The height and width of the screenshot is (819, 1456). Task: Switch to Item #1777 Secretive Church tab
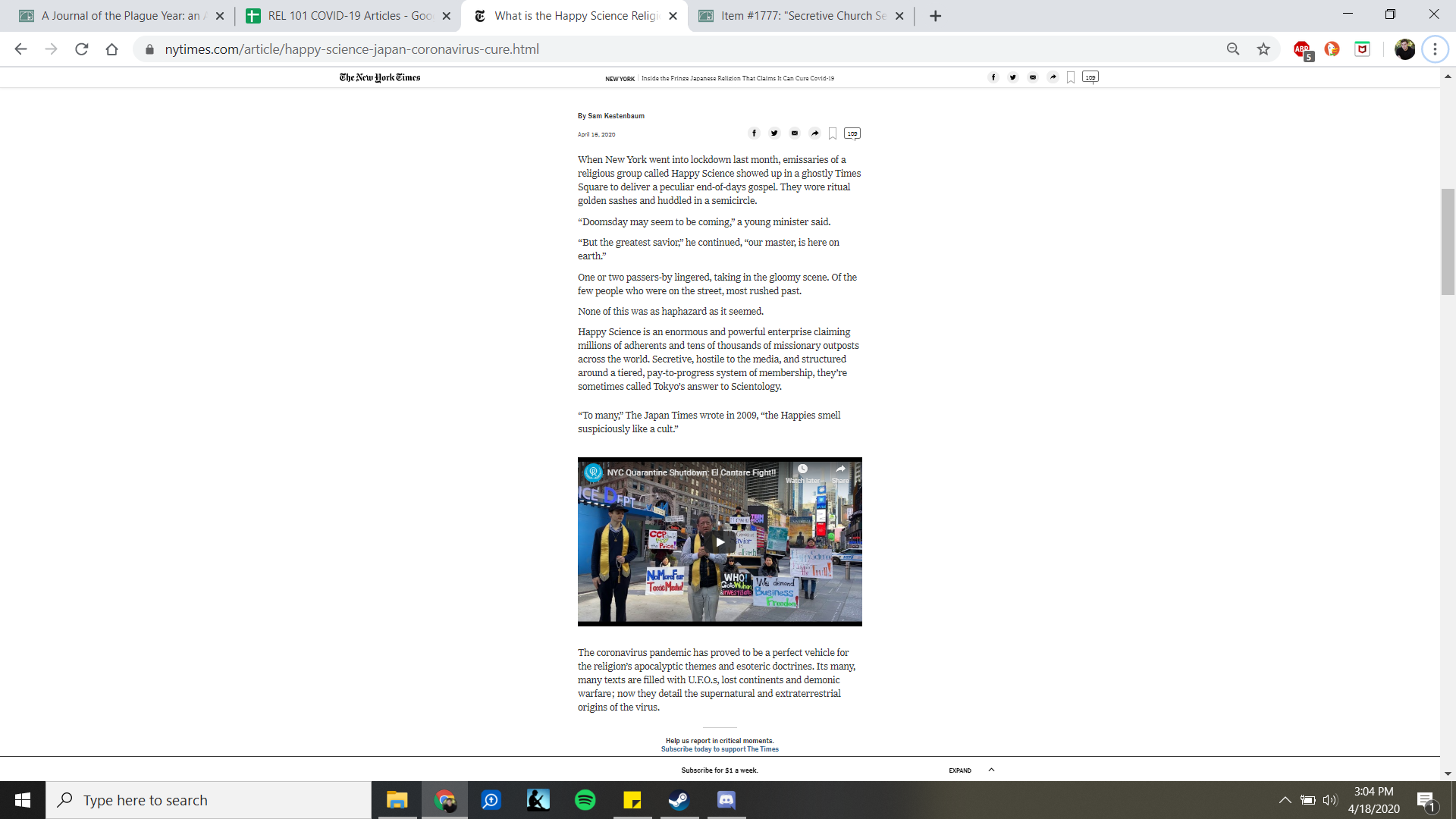[801, 16]
